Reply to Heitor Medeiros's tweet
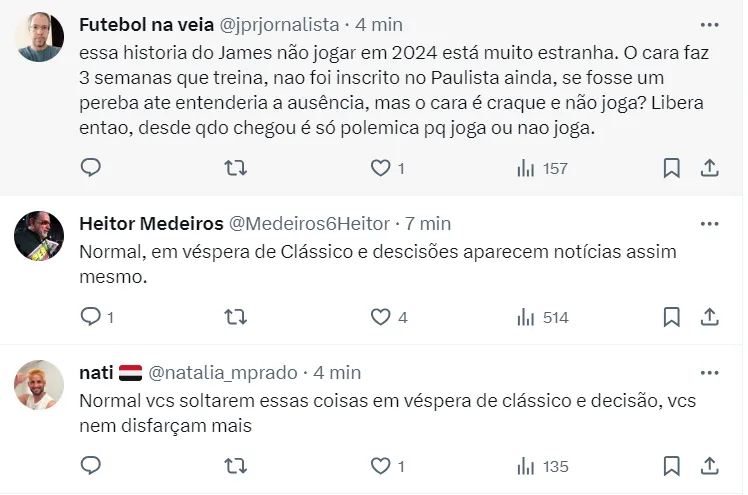The height and width of the screenshot is (495, 748). pos(90,317)
